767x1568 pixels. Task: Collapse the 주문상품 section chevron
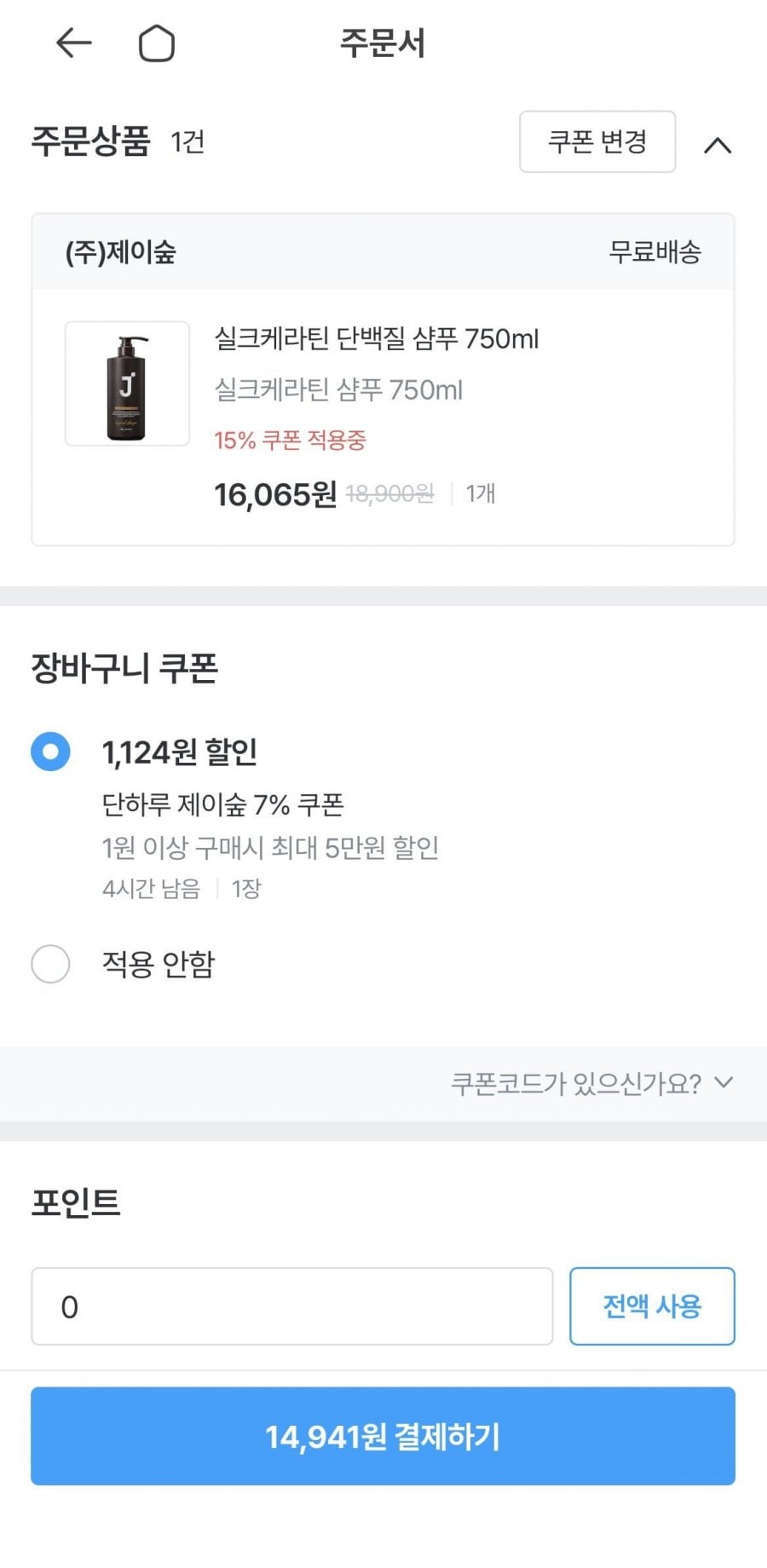(718, 146)
